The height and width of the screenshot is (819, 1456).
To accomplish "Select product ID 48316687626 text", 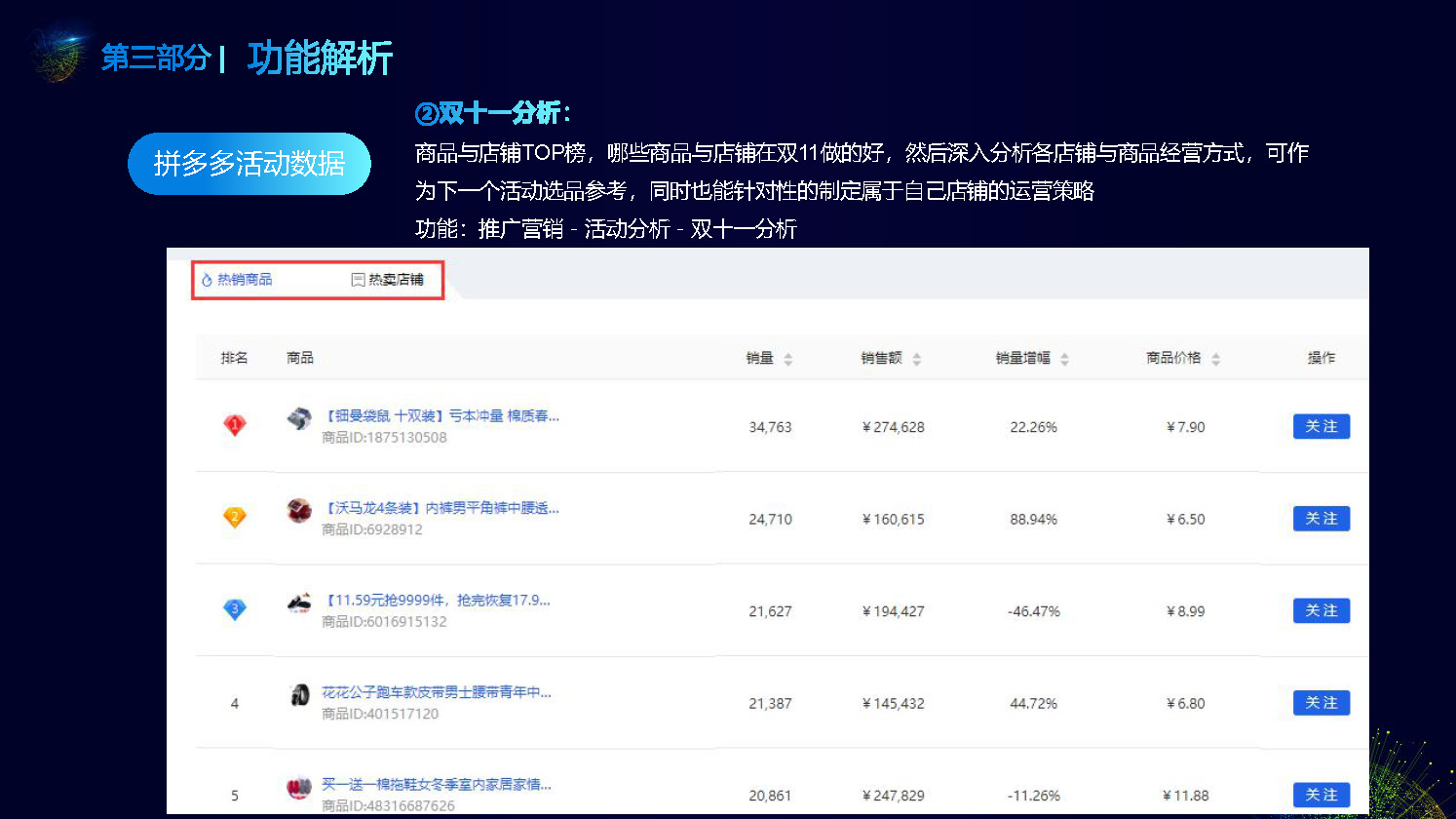I will pyautogui.click(x=388, y=805).
